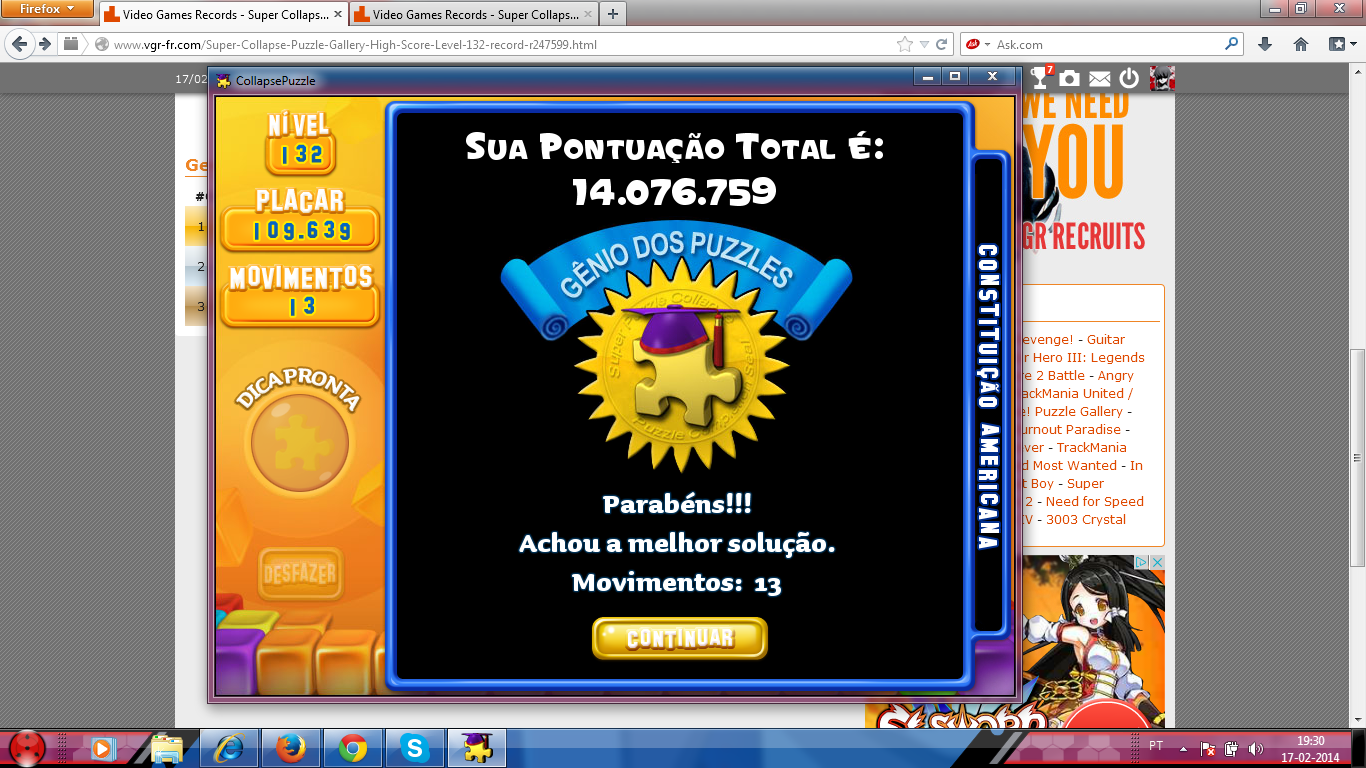Click the trophy notifications icon
This screenshot has width=1366, height=768.
tap(1040, 78)
